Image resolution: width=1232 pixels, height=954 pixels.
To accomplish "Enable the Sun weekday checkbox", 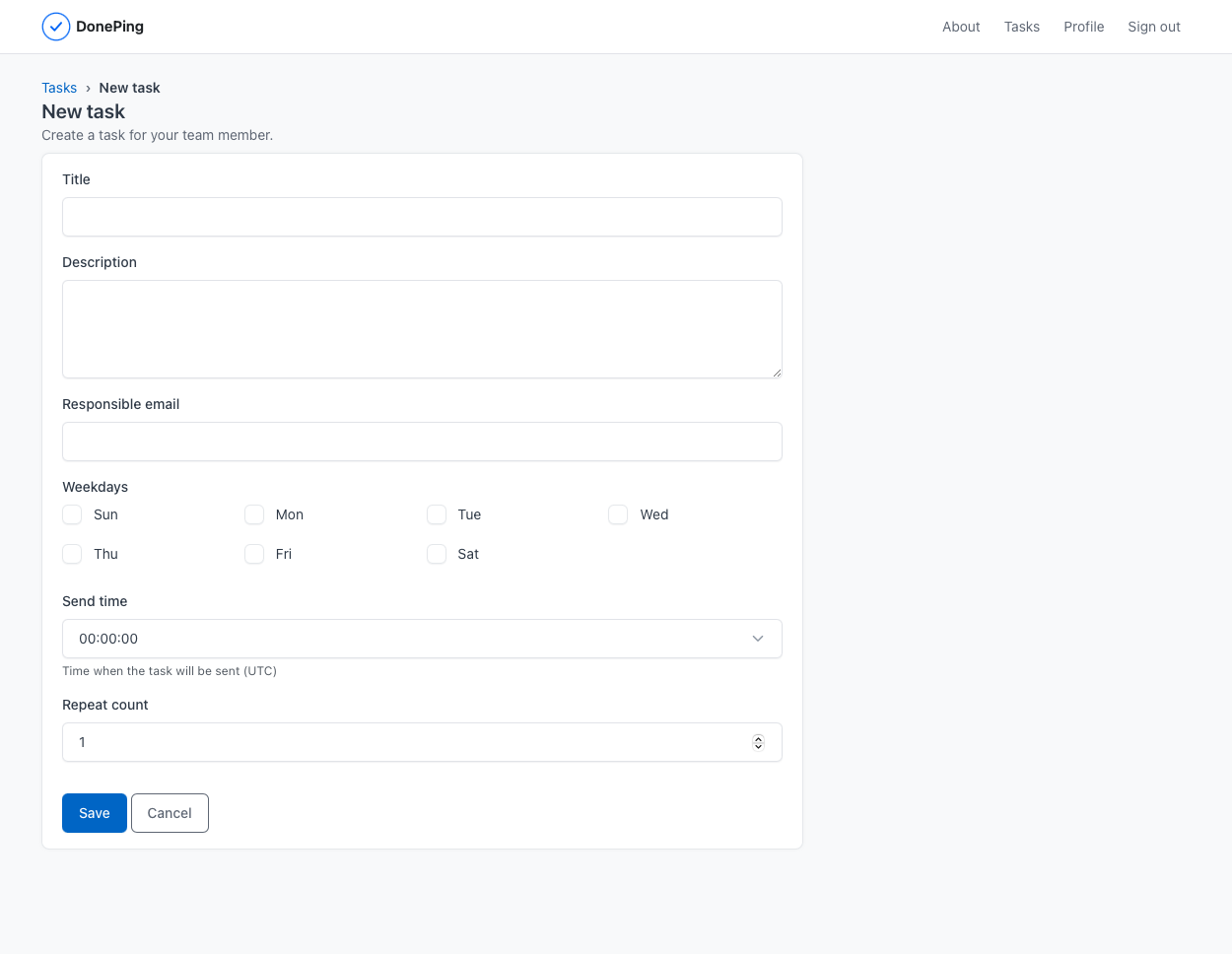I will point(72,514).
